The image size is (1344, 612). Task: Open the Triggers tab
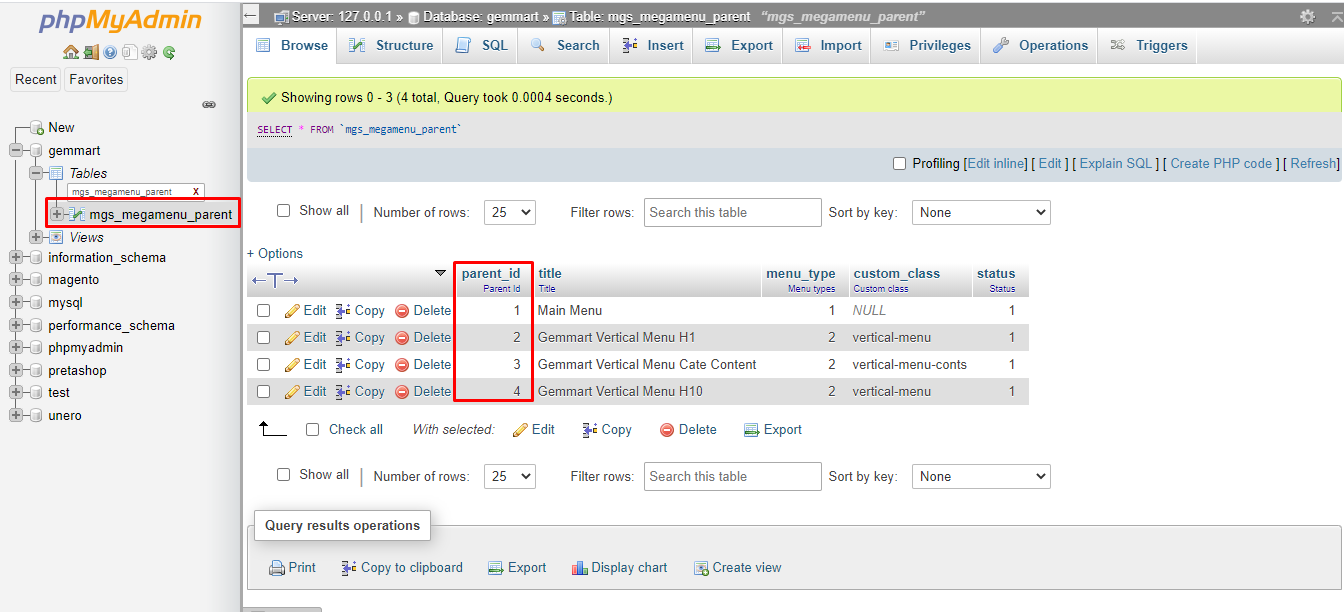(x=1148, y=46)
